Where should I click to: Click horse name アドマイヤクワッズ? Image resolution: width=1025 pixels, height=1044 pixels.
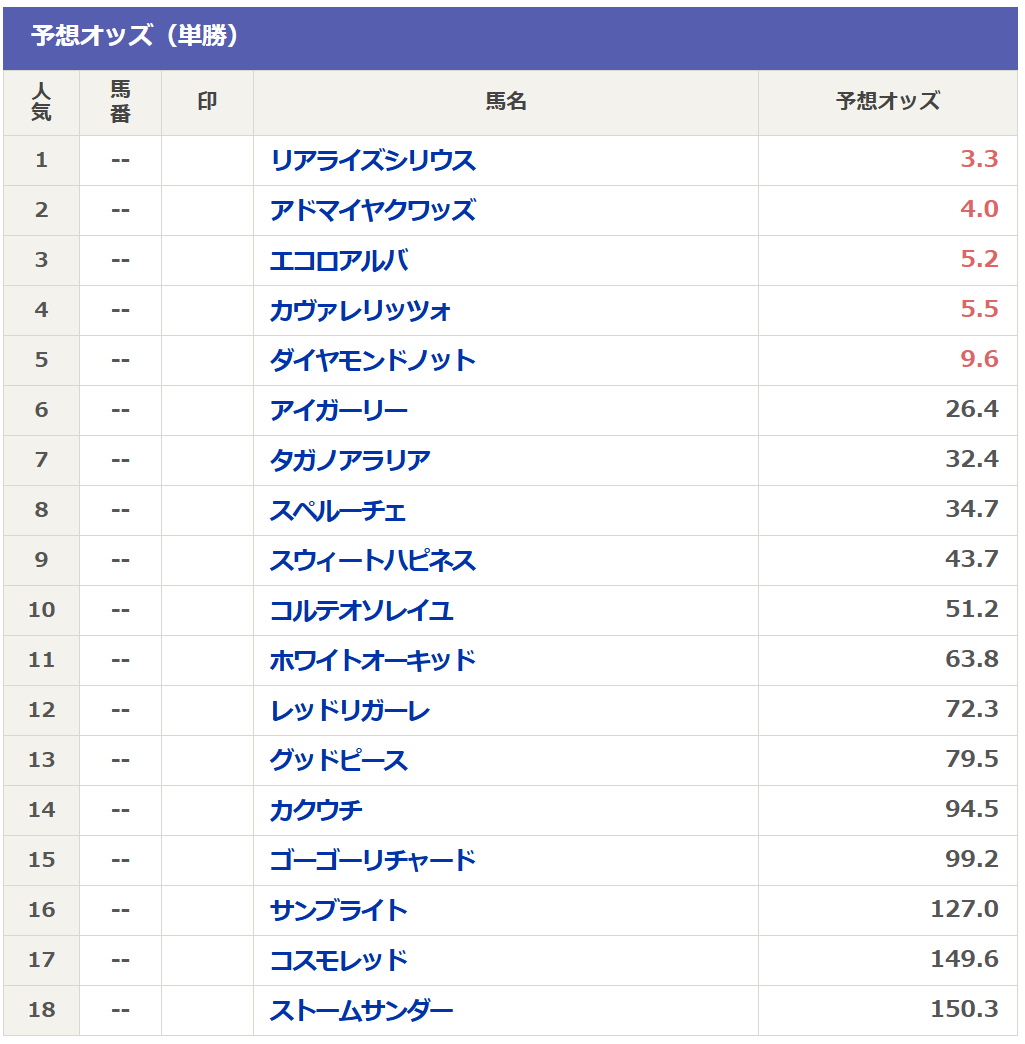(x=372, y=211)
